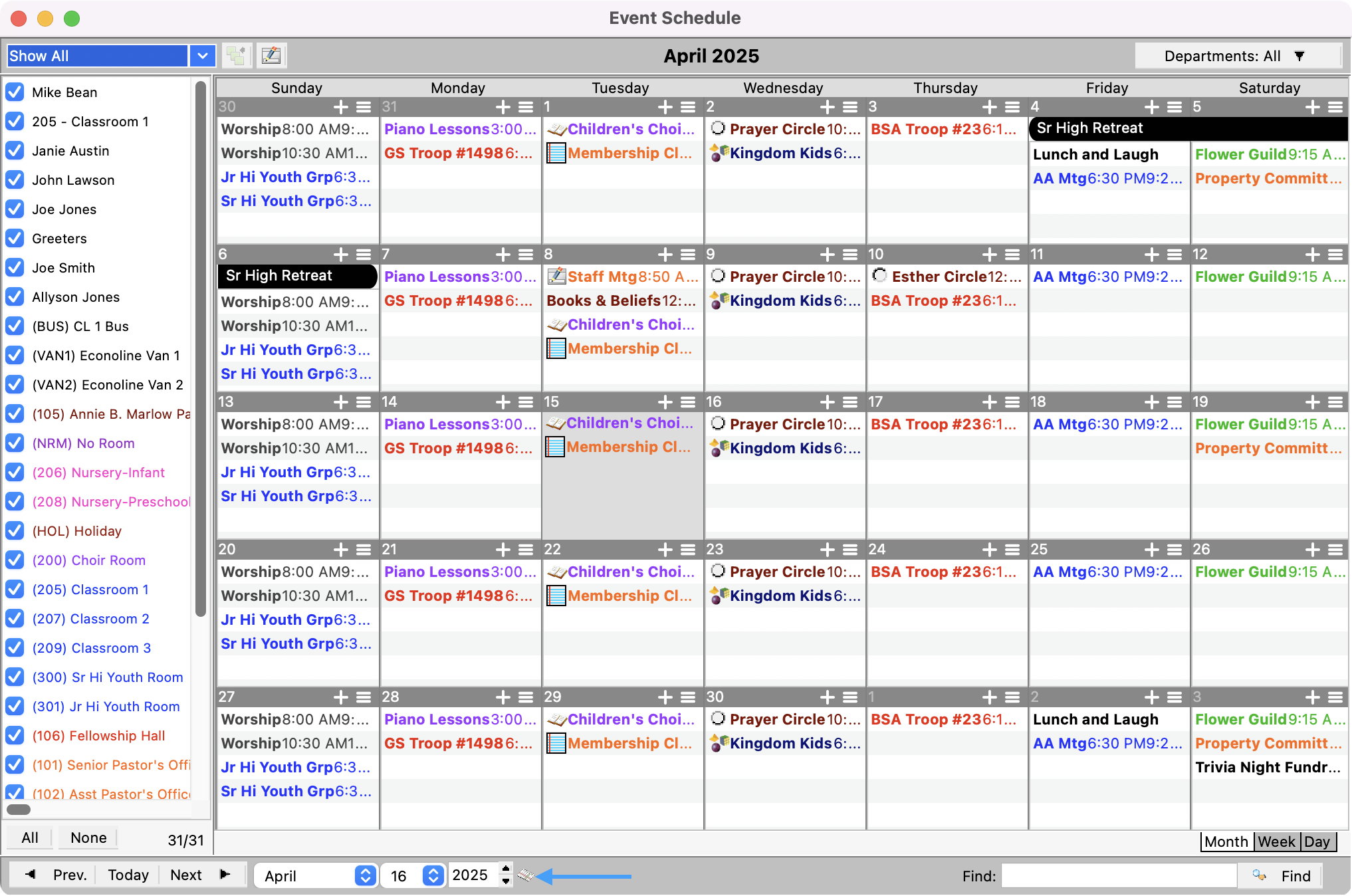Click the Today button

tap(128, 875)
